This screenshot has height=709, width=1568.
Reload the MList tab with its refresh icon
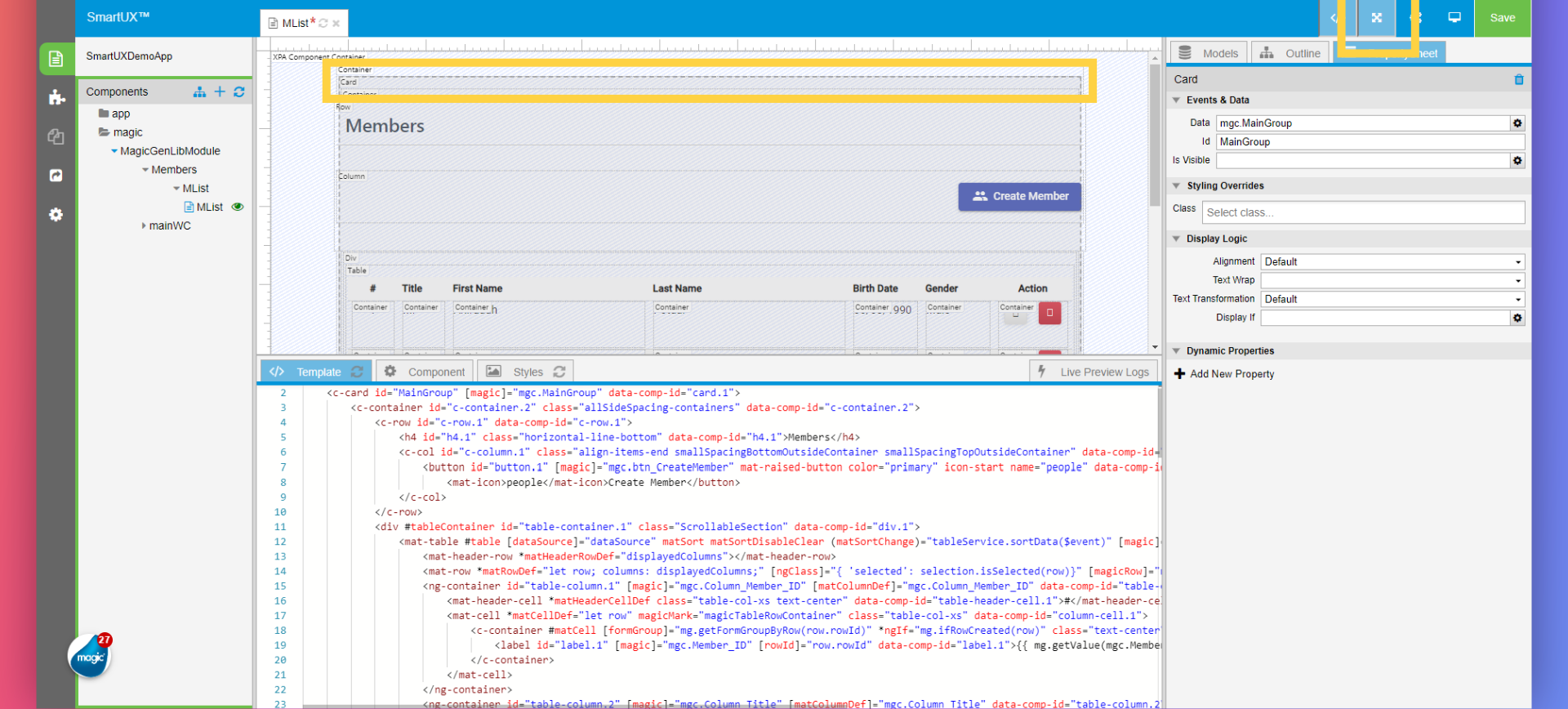point(323,24)
